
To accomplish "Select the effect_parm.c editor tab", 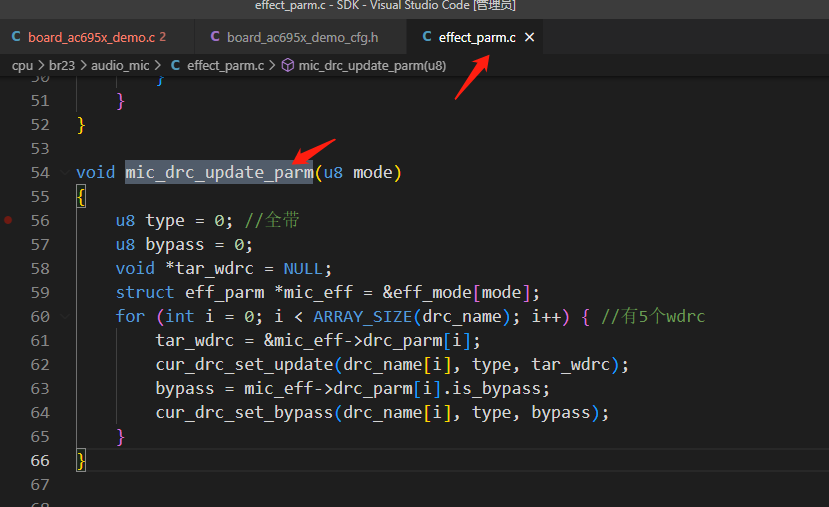I will [476, 37].
